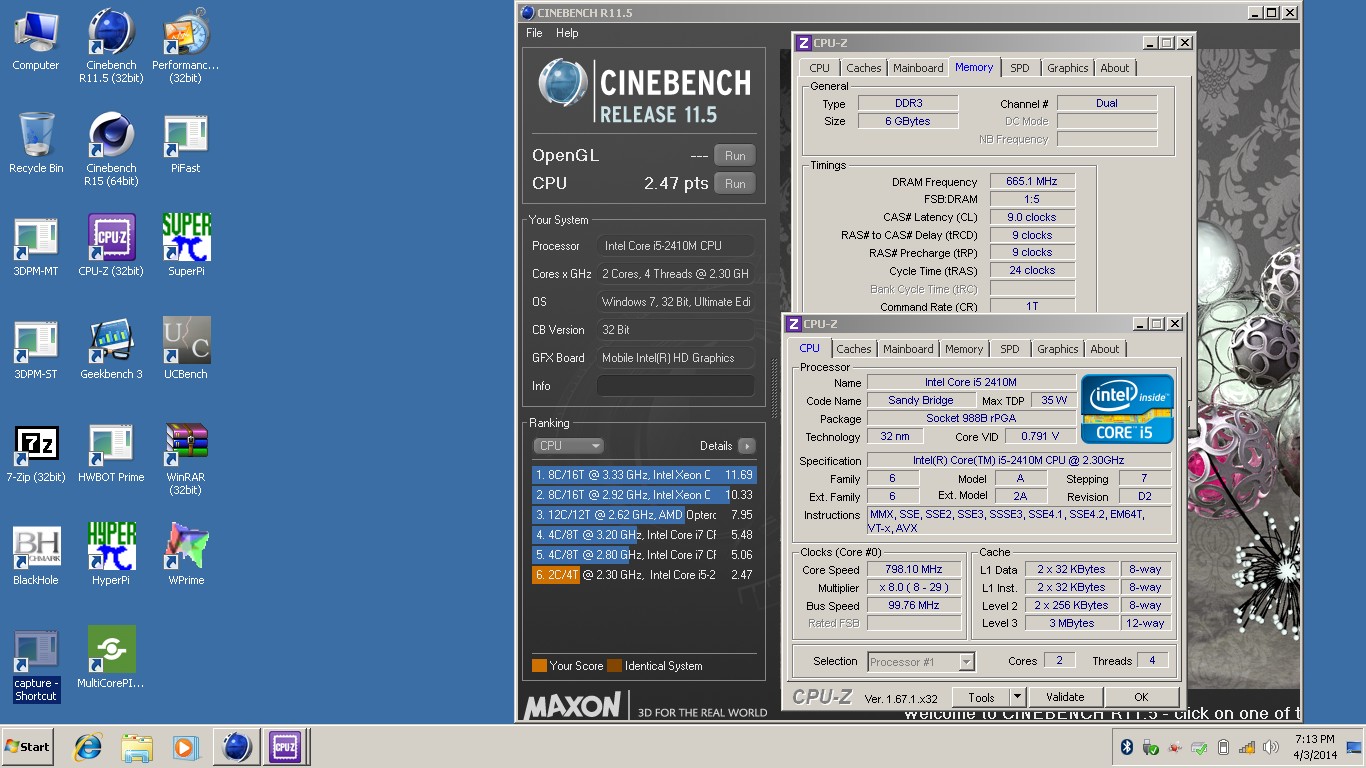Launch the WPrime desktop shortcut
The height and width of the screenshot is (768, 1366).
pyautogui.click(x=186, y=555)
